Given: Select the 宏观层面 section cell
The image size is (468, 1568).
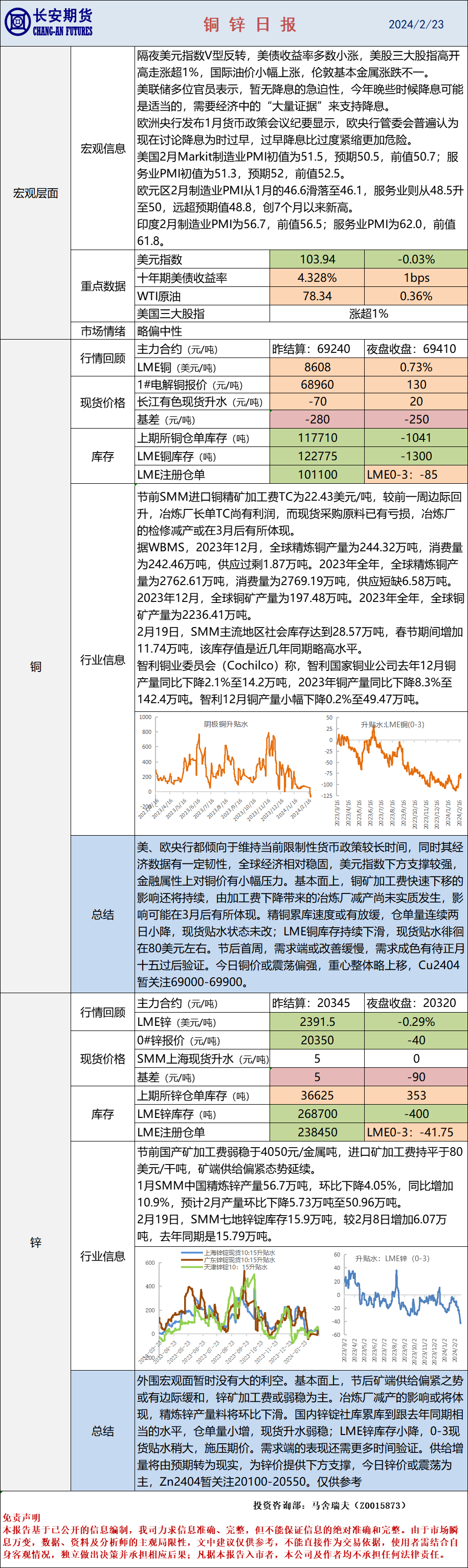Looking at the screenshot, I should point(36,193).
